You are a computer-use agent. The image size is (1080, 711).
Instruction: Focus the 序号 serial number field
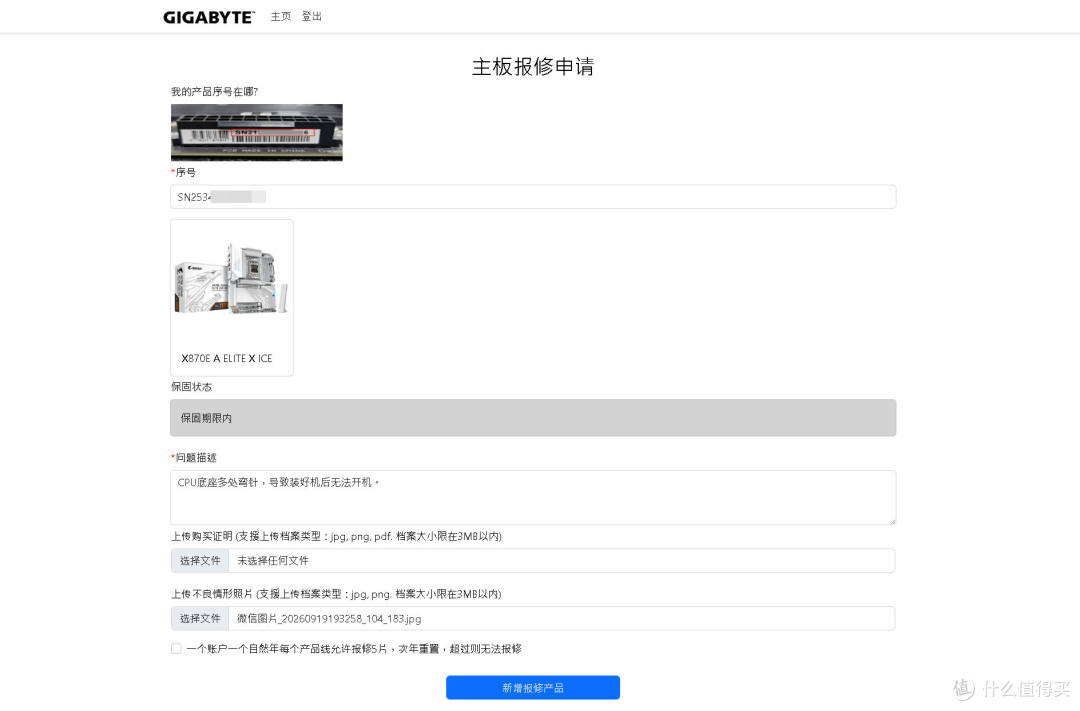533,197
